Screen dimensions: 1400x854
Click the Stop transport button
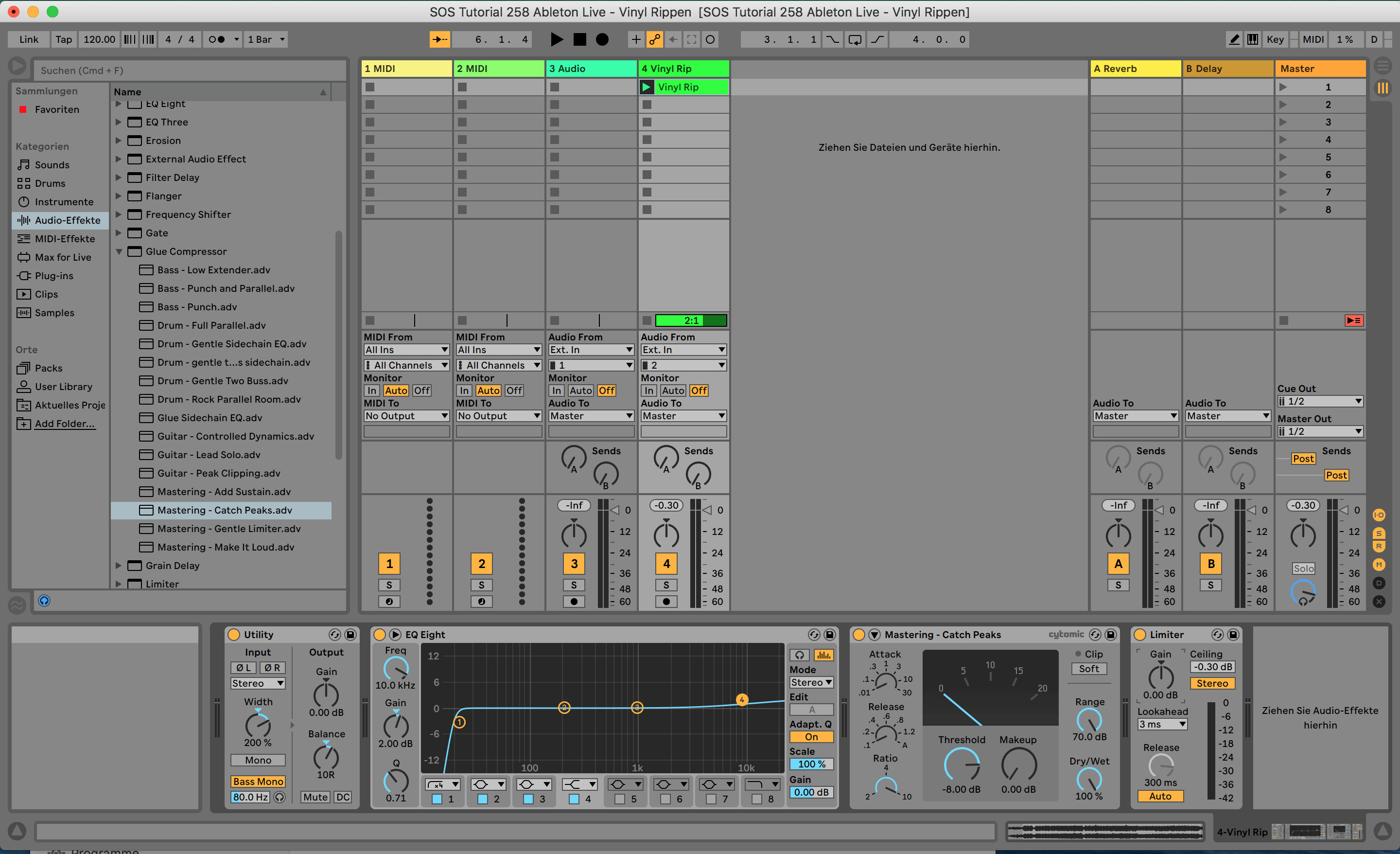pos(579,39)
